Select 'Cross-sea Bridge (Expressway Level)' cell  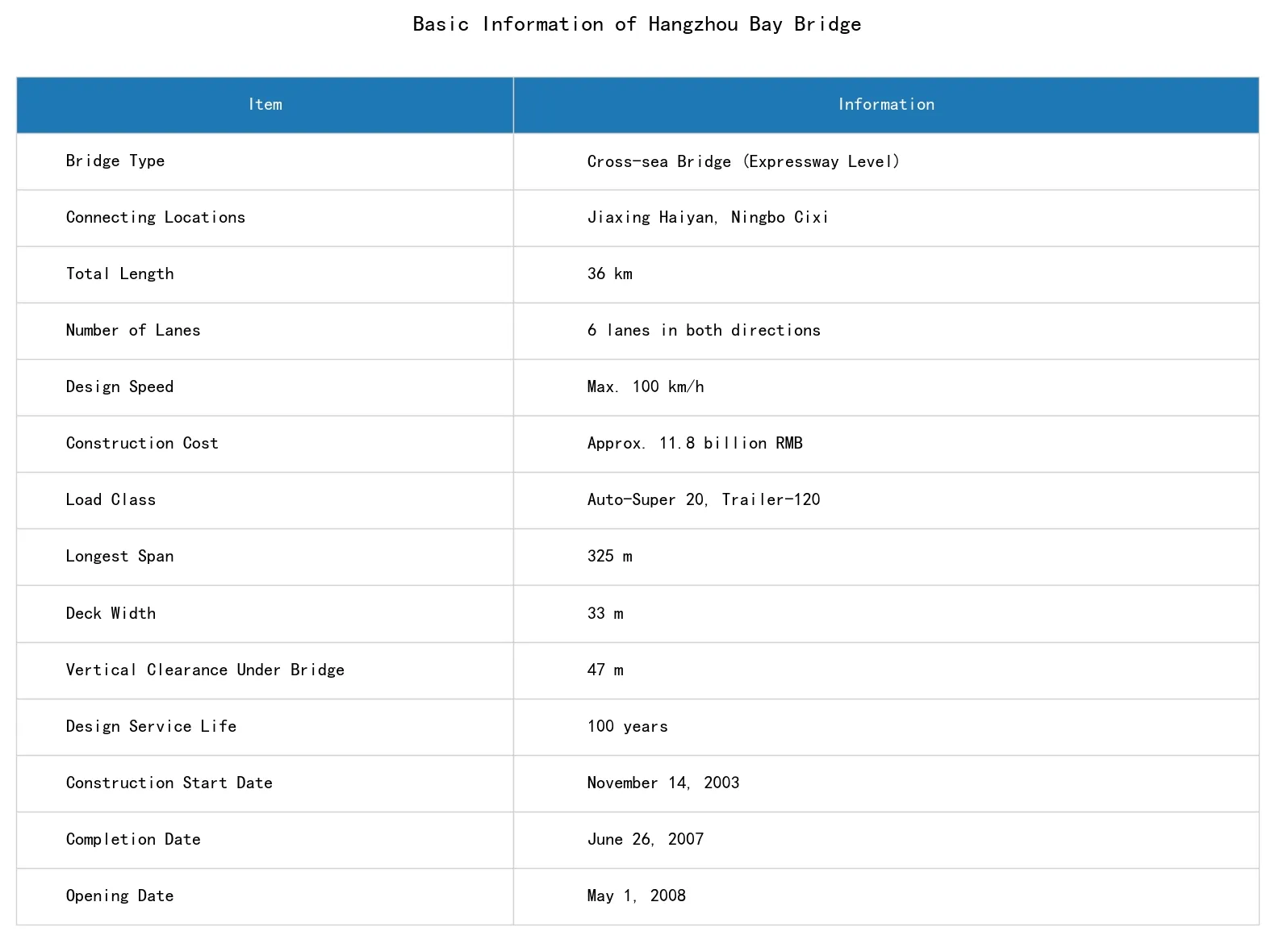pyautogui.click(x=886, y=161)
